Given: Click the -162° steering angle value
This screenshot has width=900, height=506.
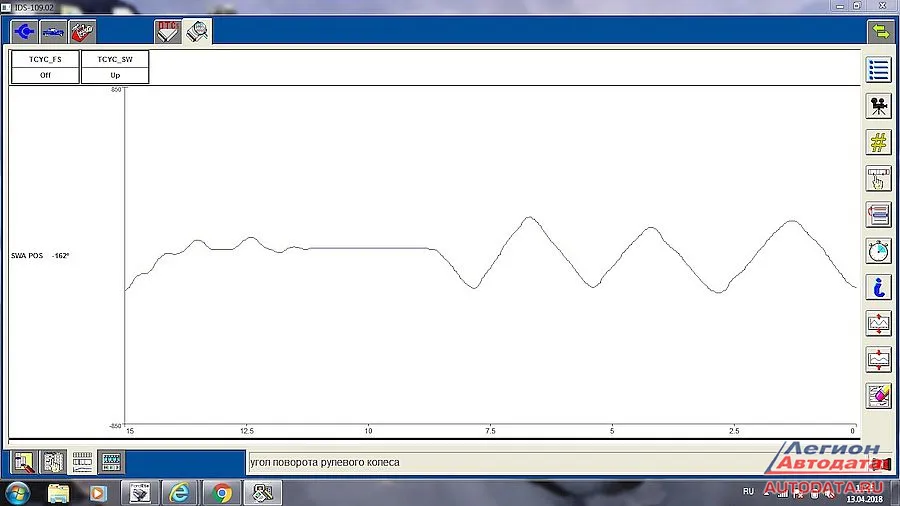Looking at the screenshot, I should click(x=60, y=256).
